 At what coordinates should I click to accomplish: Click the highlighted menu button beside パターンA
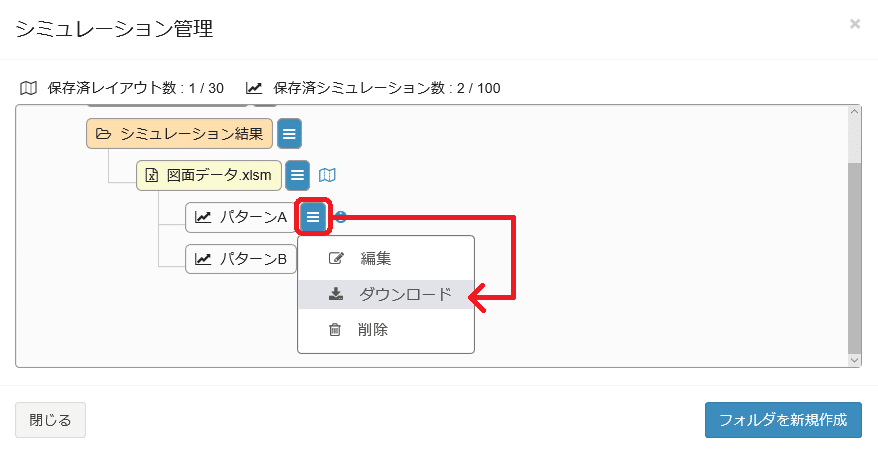(313, 217)
